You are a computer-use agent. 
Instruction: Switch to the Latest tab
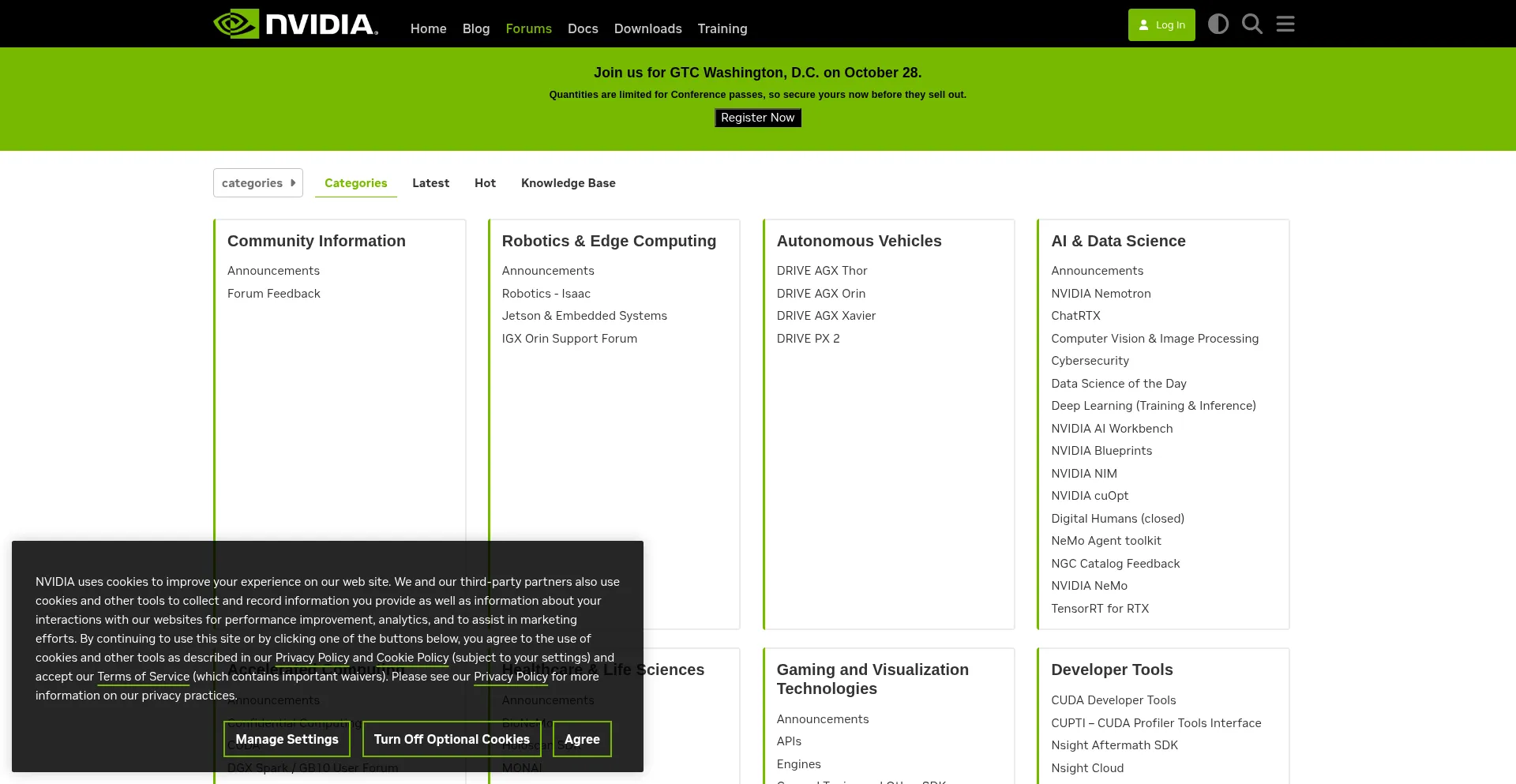pos(430,183)
